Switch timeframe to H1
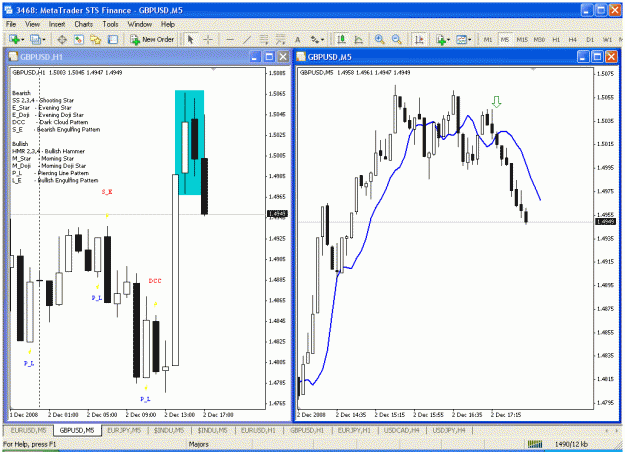 tap(556, 39)
